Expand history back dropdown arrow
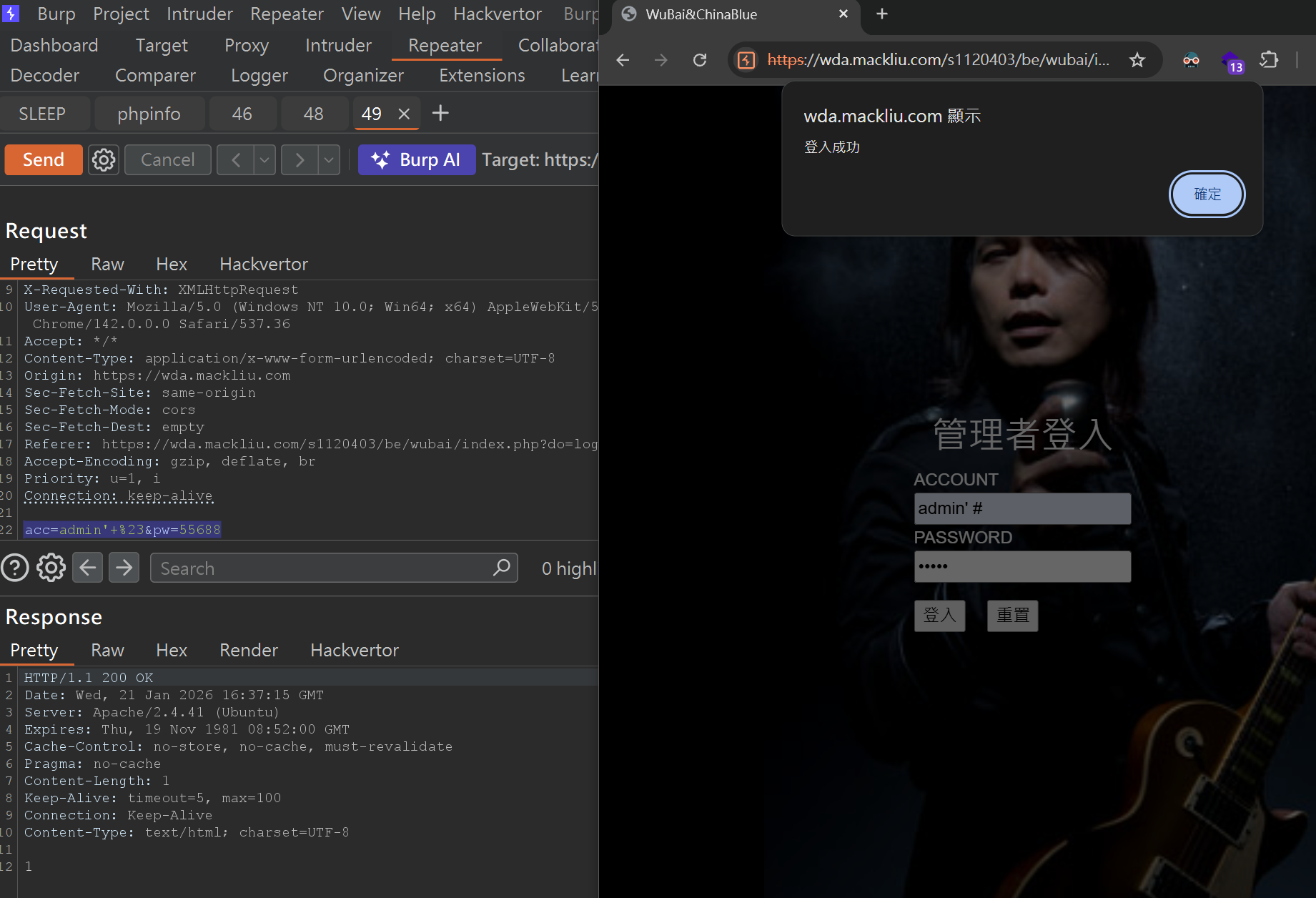The width and height of the screenshot is (1316, 898). click(x=264, y=159)
